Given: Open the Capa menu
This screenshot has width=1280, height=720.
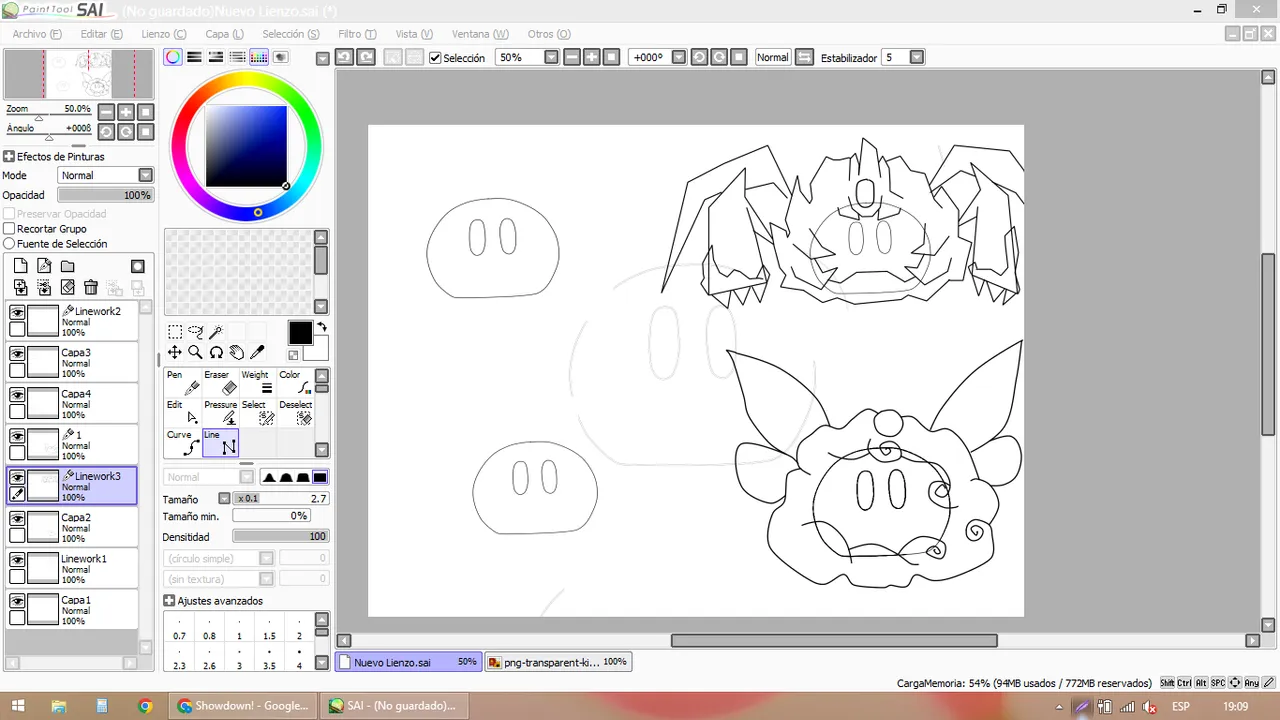Looking at the screenshot, I should click(x=224, y=34).
